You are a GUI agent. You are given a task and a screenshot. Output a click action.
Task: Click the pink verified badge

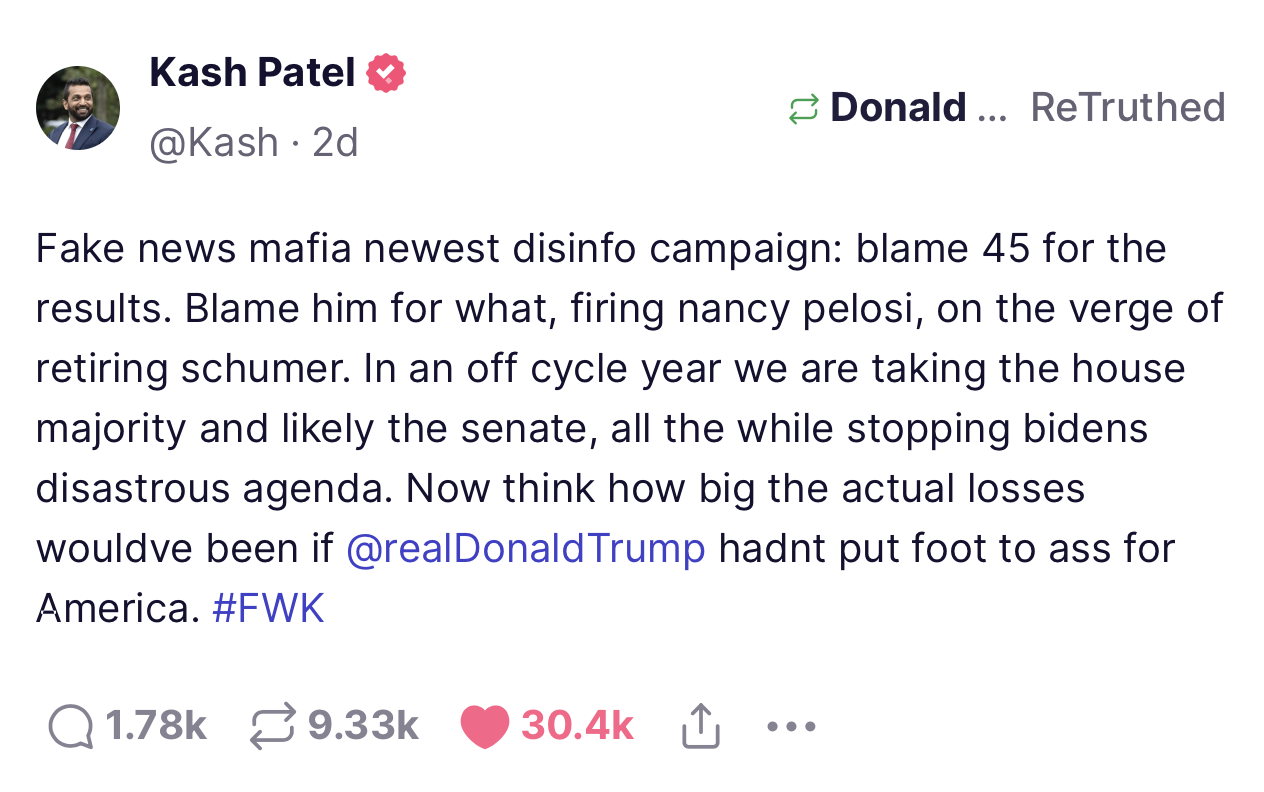pos(386,74)
